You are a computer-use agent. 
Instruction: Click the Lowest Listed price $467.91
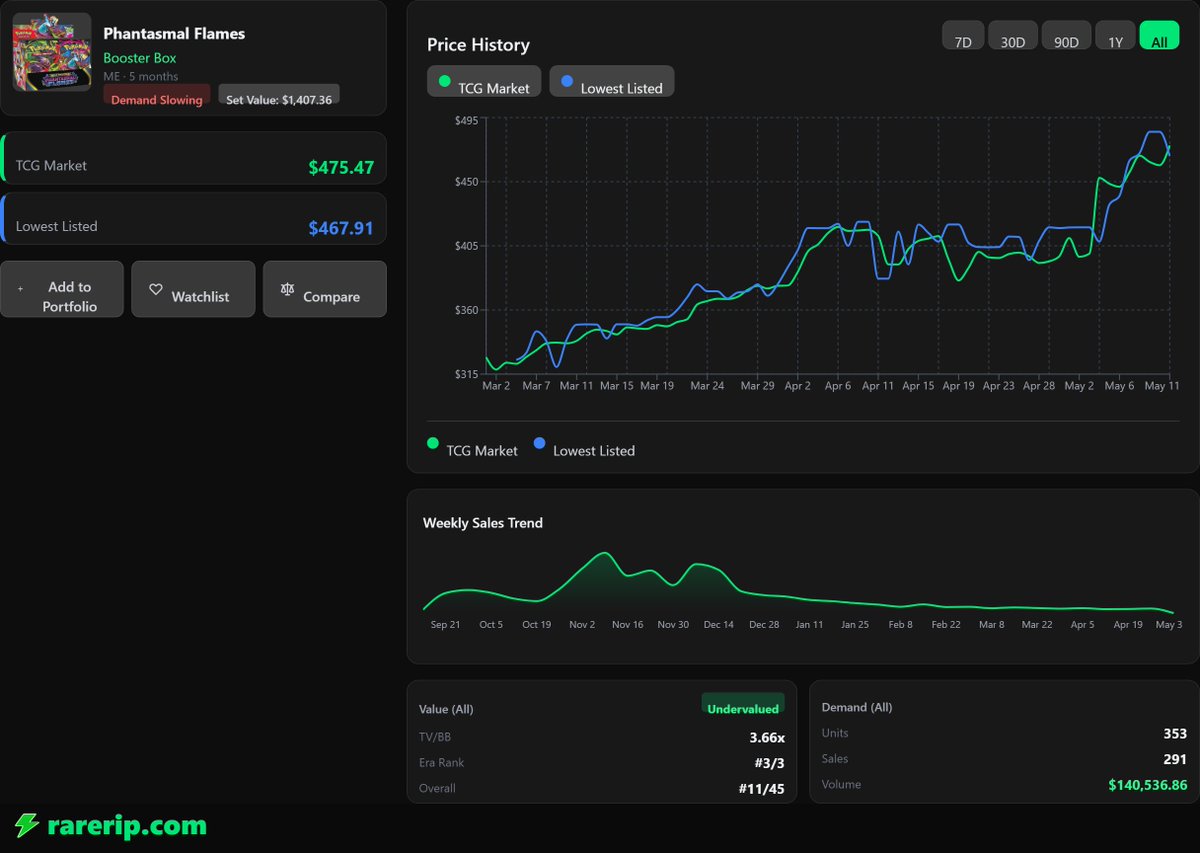(341, 228)
